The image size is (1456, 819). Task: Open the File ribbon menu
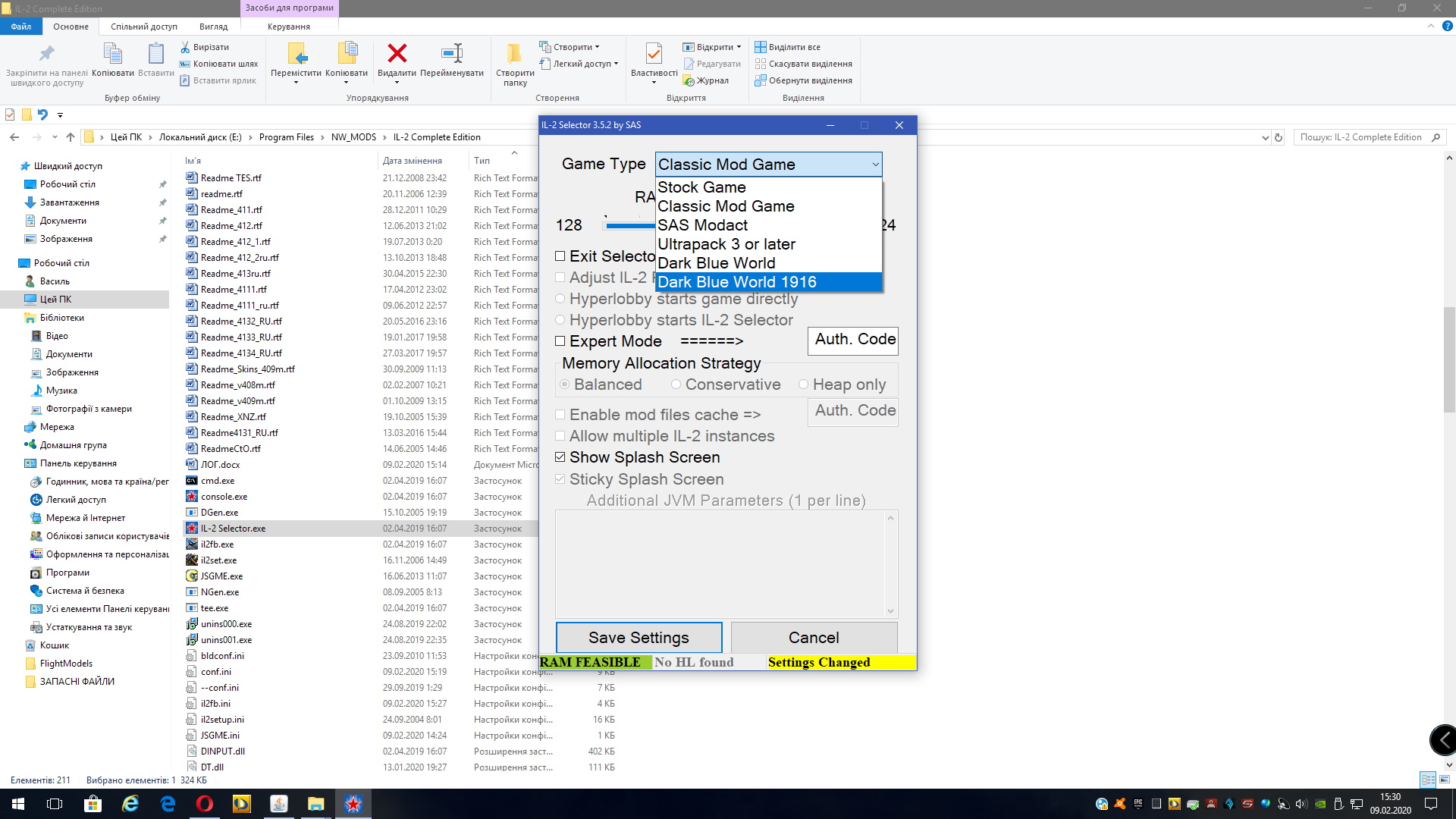tap(21, 27)
